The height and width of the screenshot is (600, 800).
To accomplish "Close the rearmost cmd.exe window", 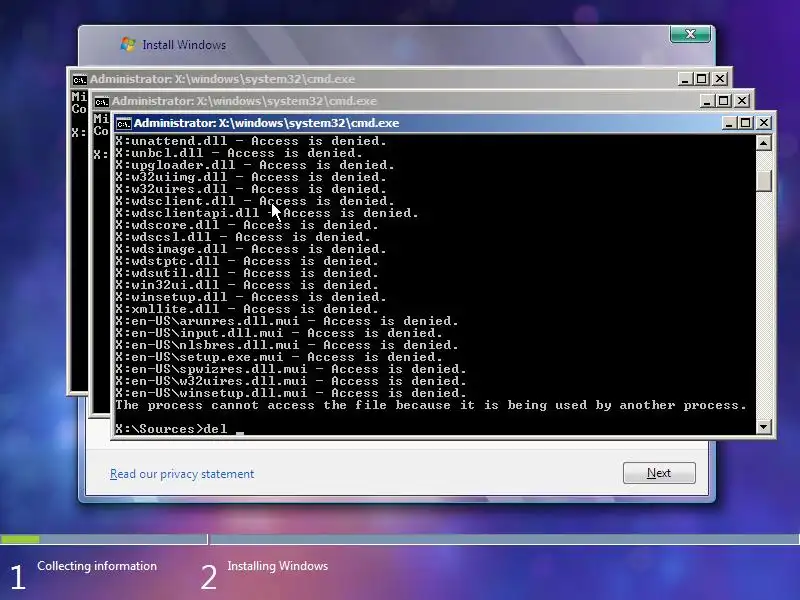I will [720, 79].
